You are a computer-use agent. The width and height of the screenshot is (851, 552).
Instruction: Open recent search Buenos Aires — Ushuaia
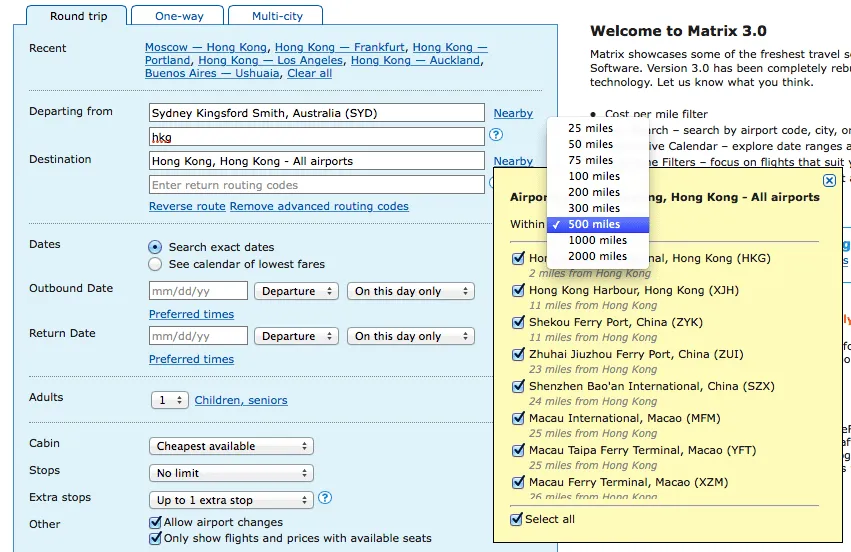pos(212,73)
